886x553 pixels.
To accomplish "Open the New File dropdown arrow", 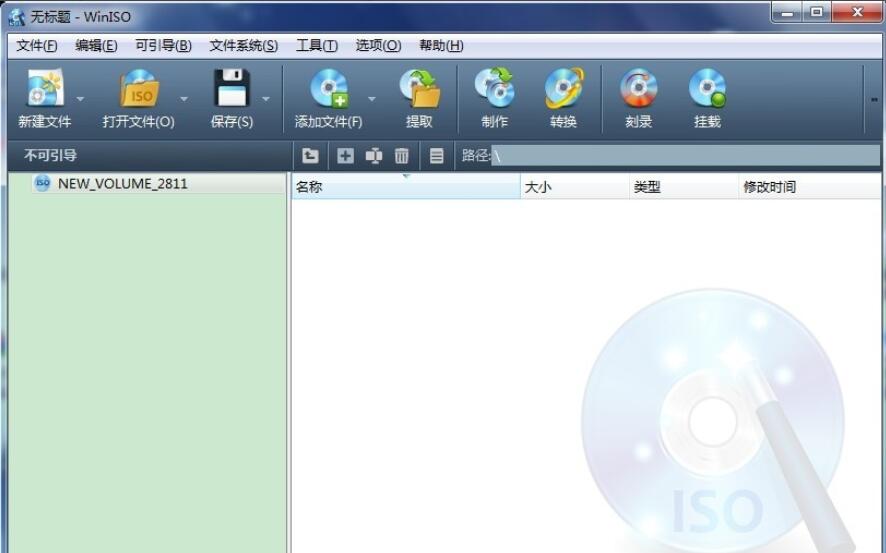I will click(80, 99).
